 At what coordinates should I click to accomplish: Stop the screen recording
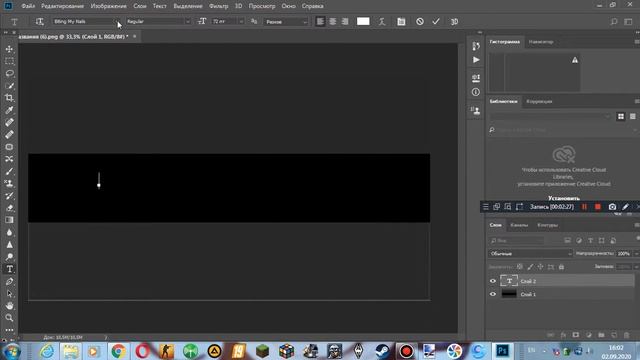(598, 207)
